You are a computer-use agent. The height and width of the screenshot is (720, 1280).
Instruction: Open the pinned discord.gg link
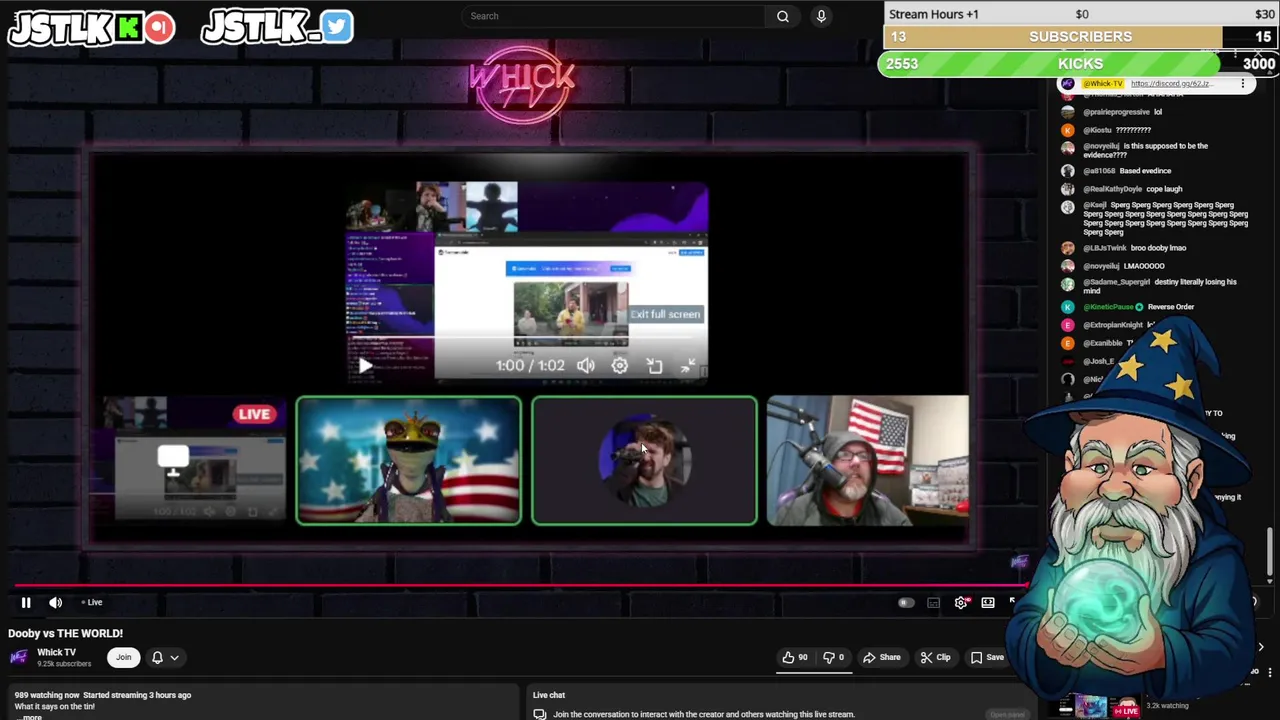pyautogui.click(x=1172, y=84)
